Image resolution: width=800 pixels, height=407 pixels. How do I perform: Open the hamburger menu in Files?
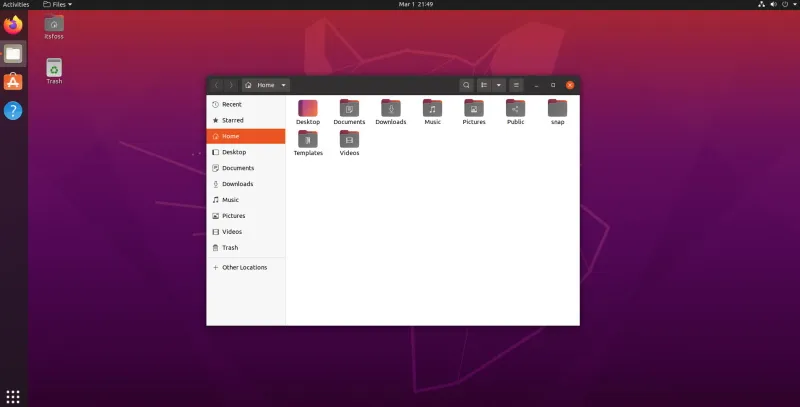tap(516, 85)
